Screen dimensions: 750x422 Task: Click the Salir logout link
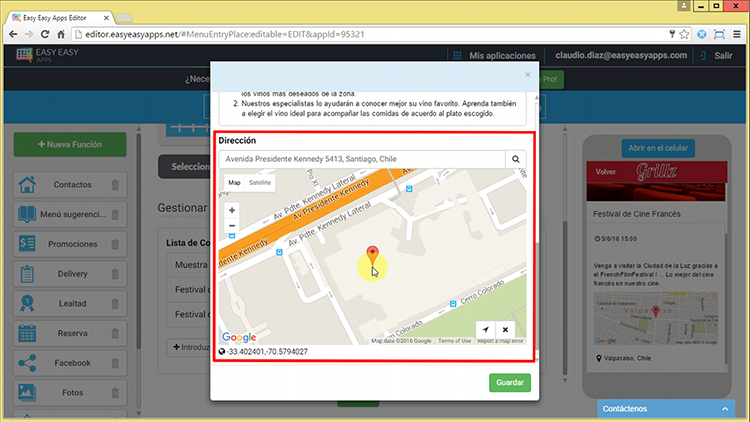coord(723,55)
